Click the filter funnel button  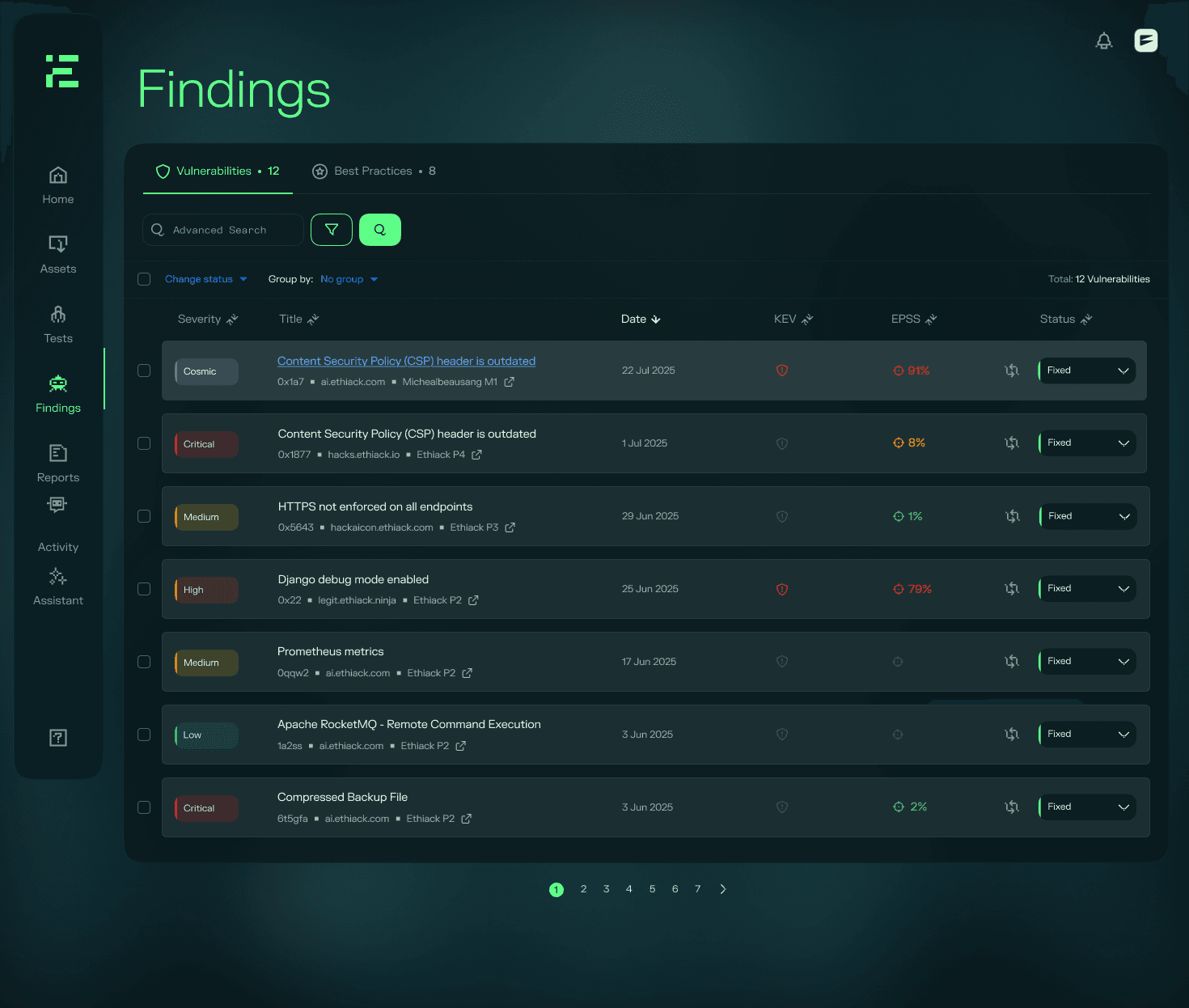pyautogui.click(x=332, y=230)
